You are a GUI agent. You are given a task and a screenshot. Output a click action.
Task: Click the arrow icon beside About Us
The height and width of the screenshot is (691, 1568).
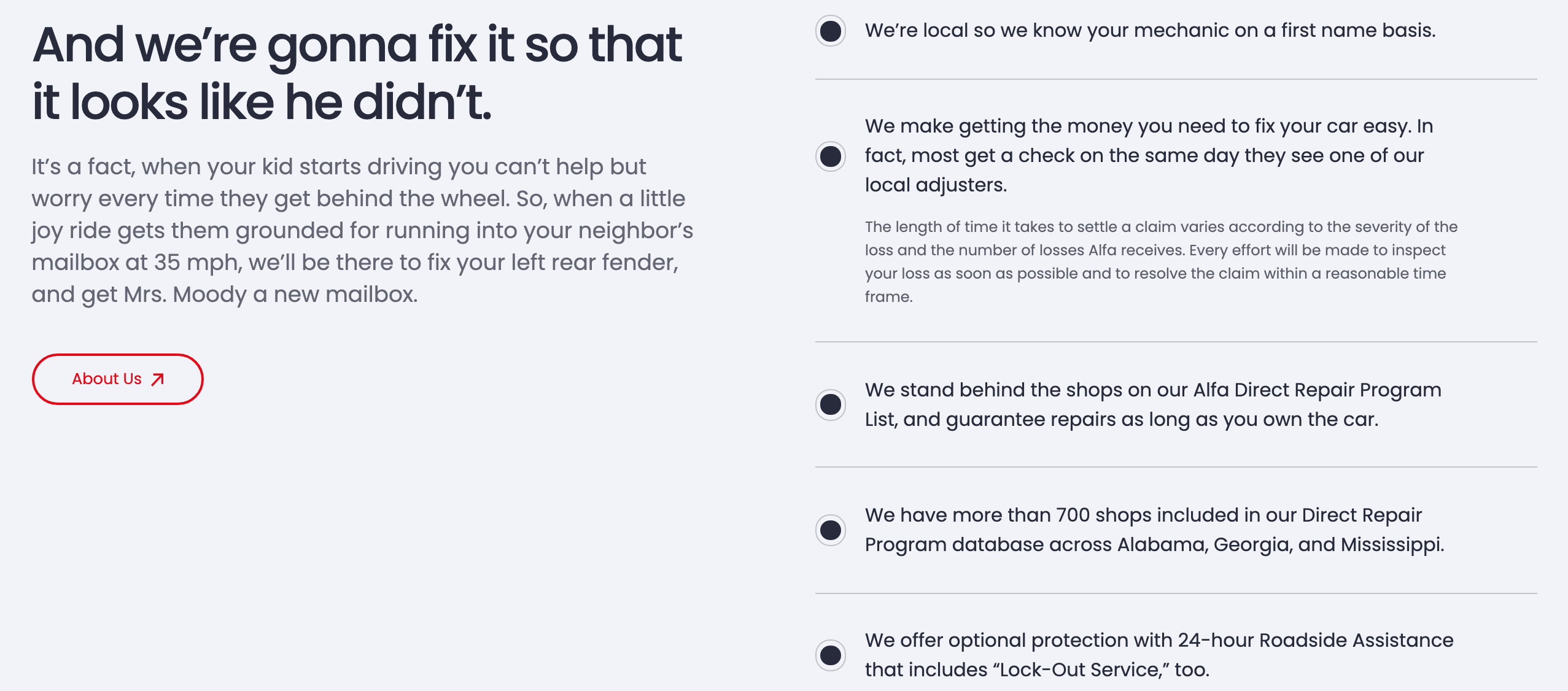click(158, 379)
